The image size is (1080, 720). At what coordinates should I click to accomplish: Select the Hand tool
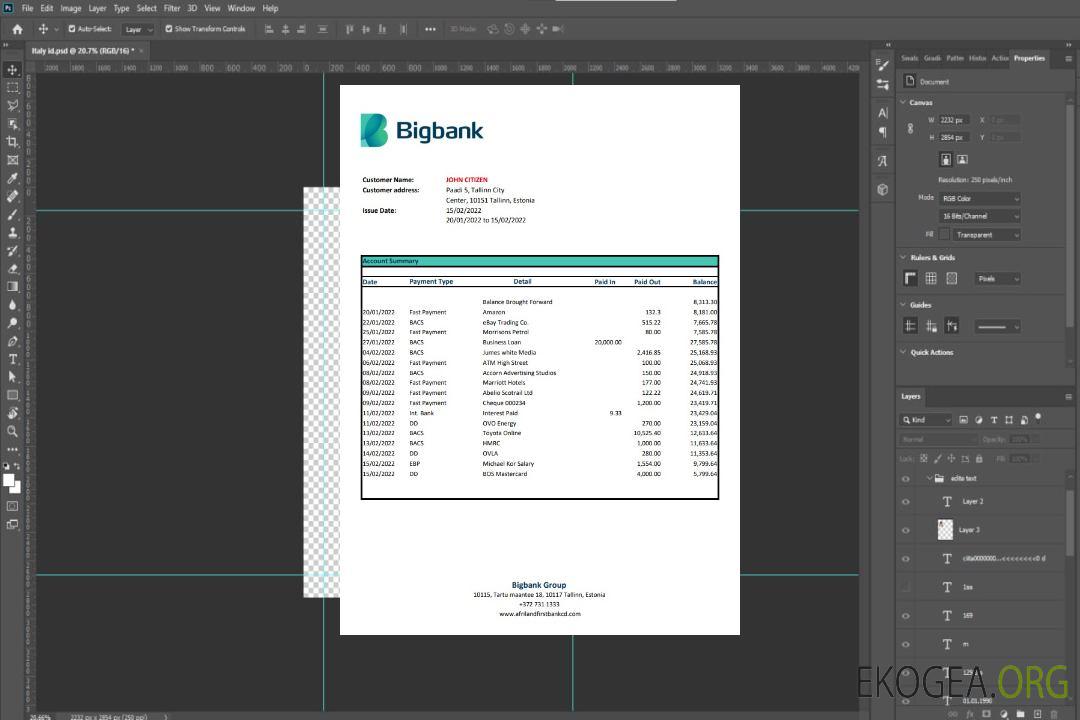pyautogui.click(x=12, y=413)
